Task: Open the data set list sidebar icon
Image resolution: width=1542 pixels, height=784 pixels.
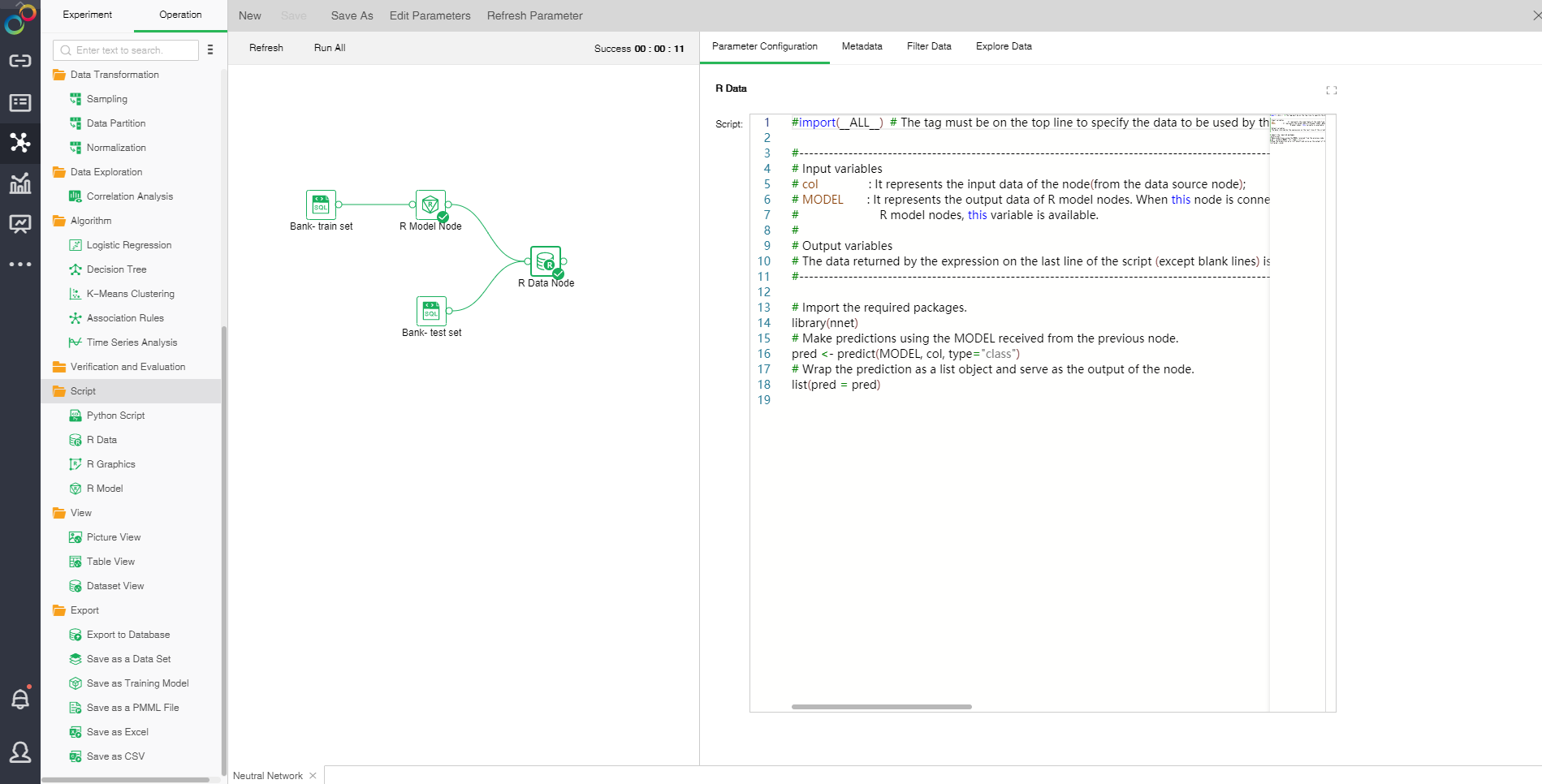Action: coord(19,102)
